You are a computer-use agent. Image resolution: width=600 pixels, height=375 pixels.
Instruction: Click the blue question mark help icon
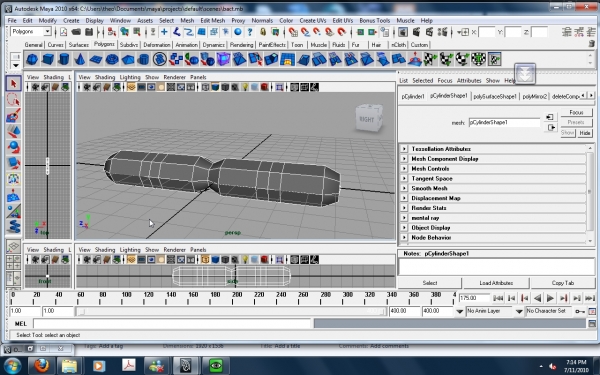point(250,32)
